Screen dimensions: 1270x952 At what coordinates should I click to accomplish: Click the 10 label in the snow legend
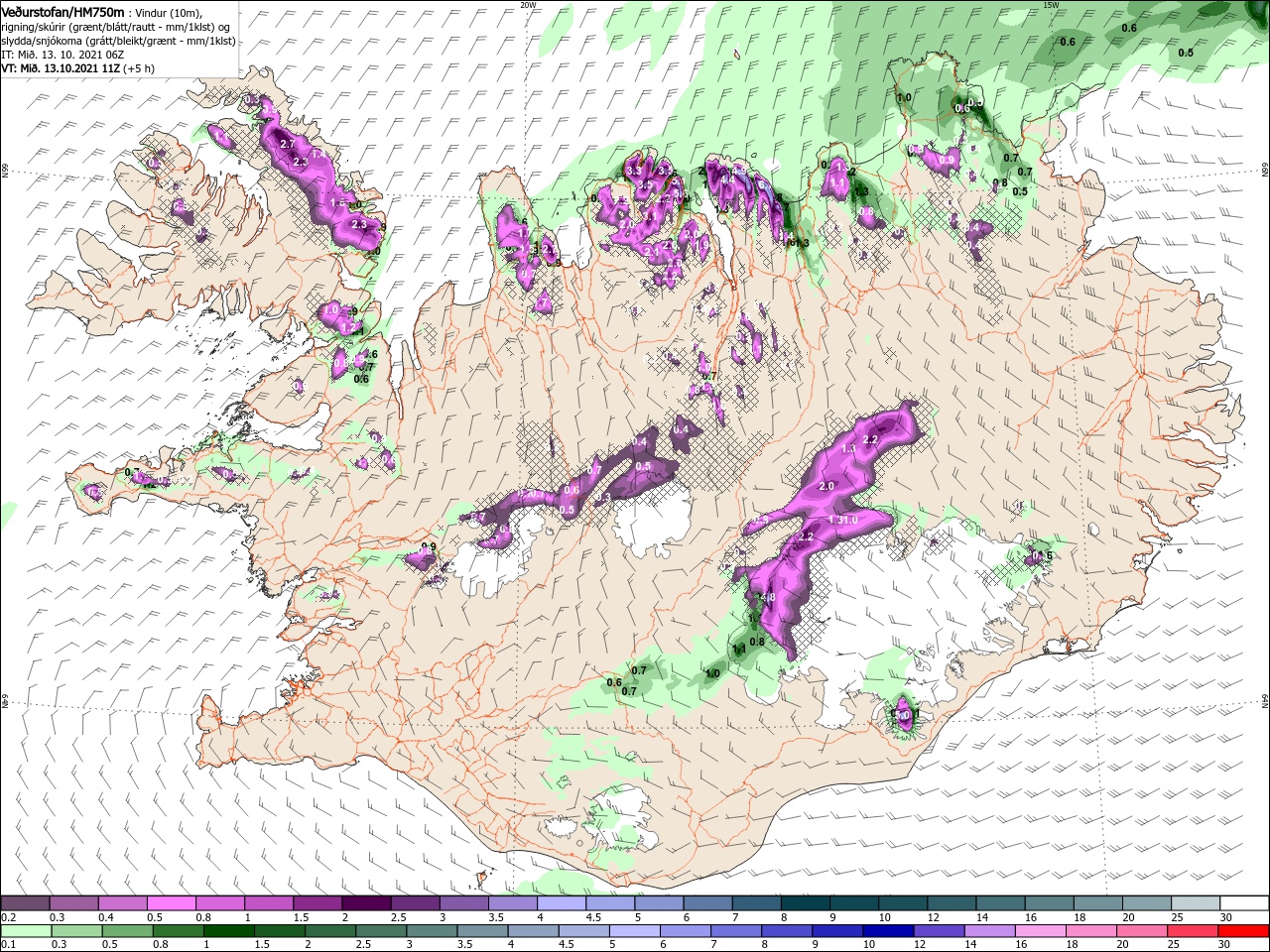point(883,917)
